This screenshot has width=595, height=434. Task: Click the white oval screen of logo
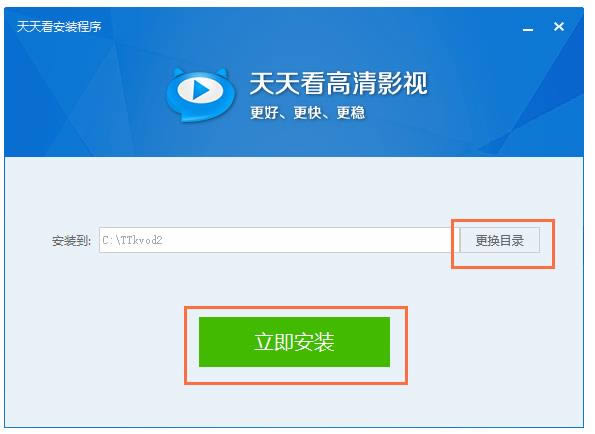pyautogui.click(x=200, y=90)
